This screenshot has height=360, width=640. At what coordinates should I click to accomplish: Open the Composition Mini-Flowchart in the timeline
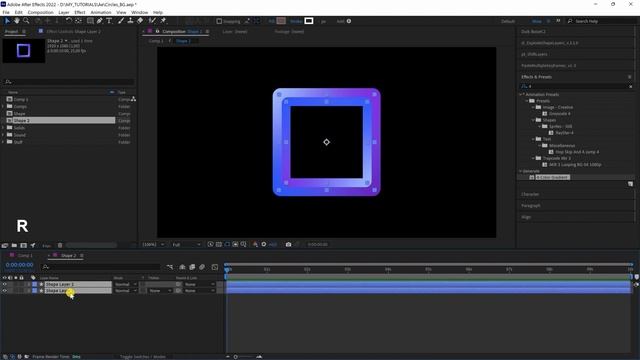click(x=170, y=267)
